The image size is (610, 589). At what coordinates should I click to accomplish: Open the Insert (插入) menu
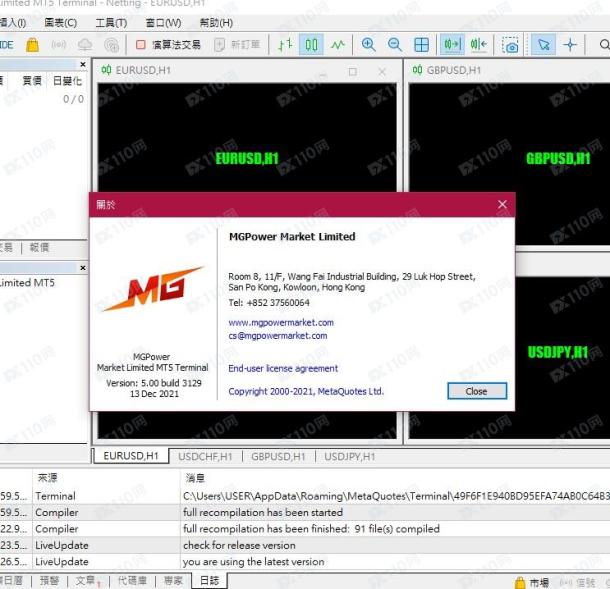(13, 23)
